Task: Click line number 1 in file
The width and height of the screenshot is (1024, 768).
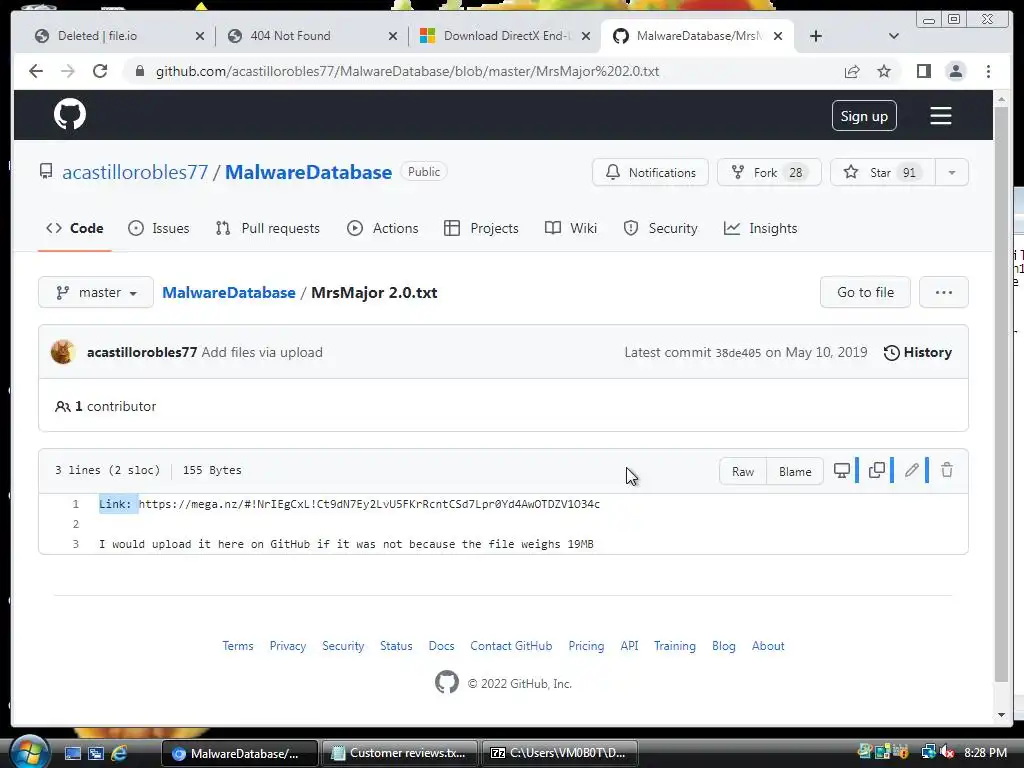Action: 76,504
